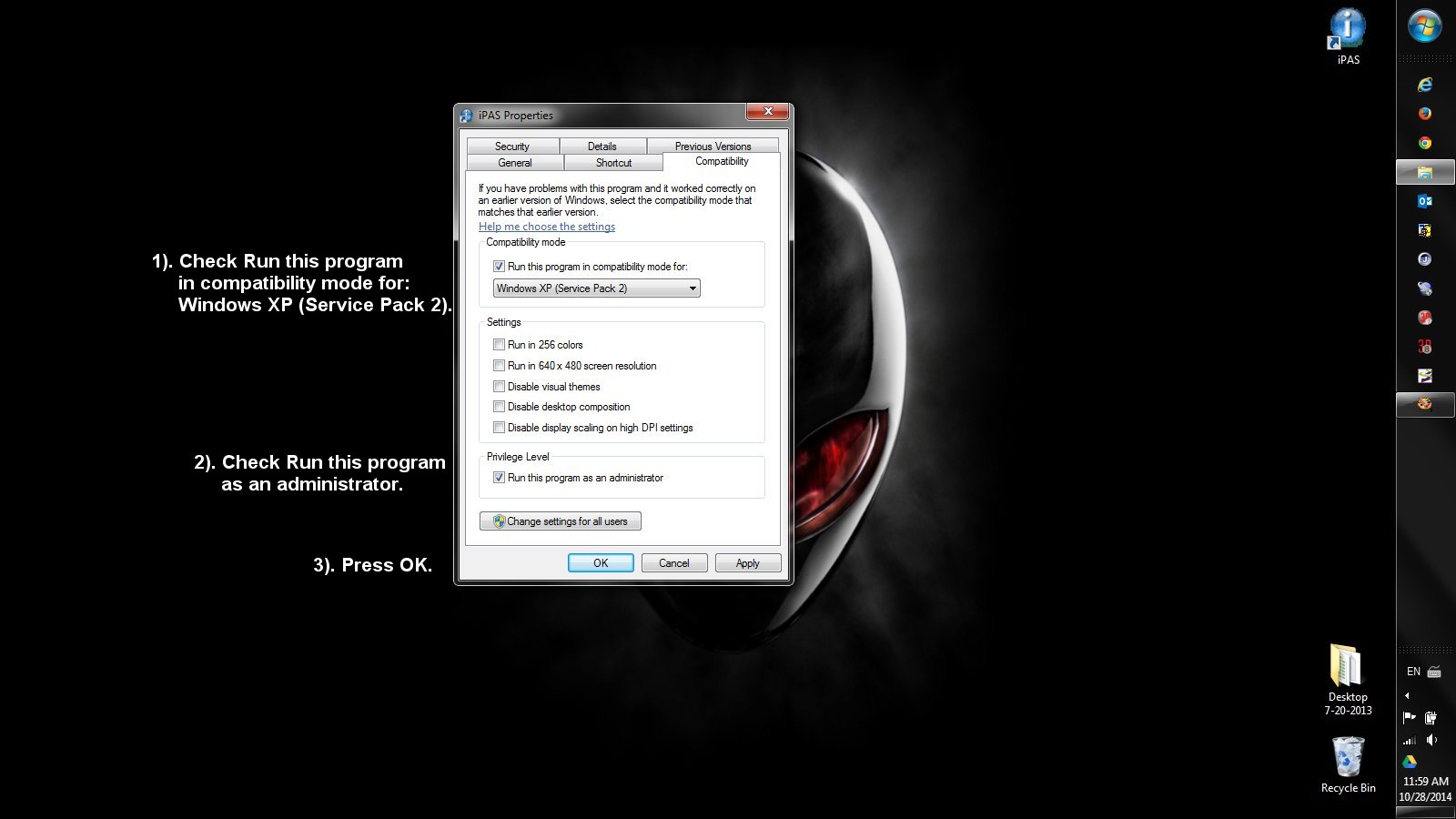Launch Google Chrome from the taskbar
Image resolution: width=1456 pixels, height=819 pixels.
1425,143
